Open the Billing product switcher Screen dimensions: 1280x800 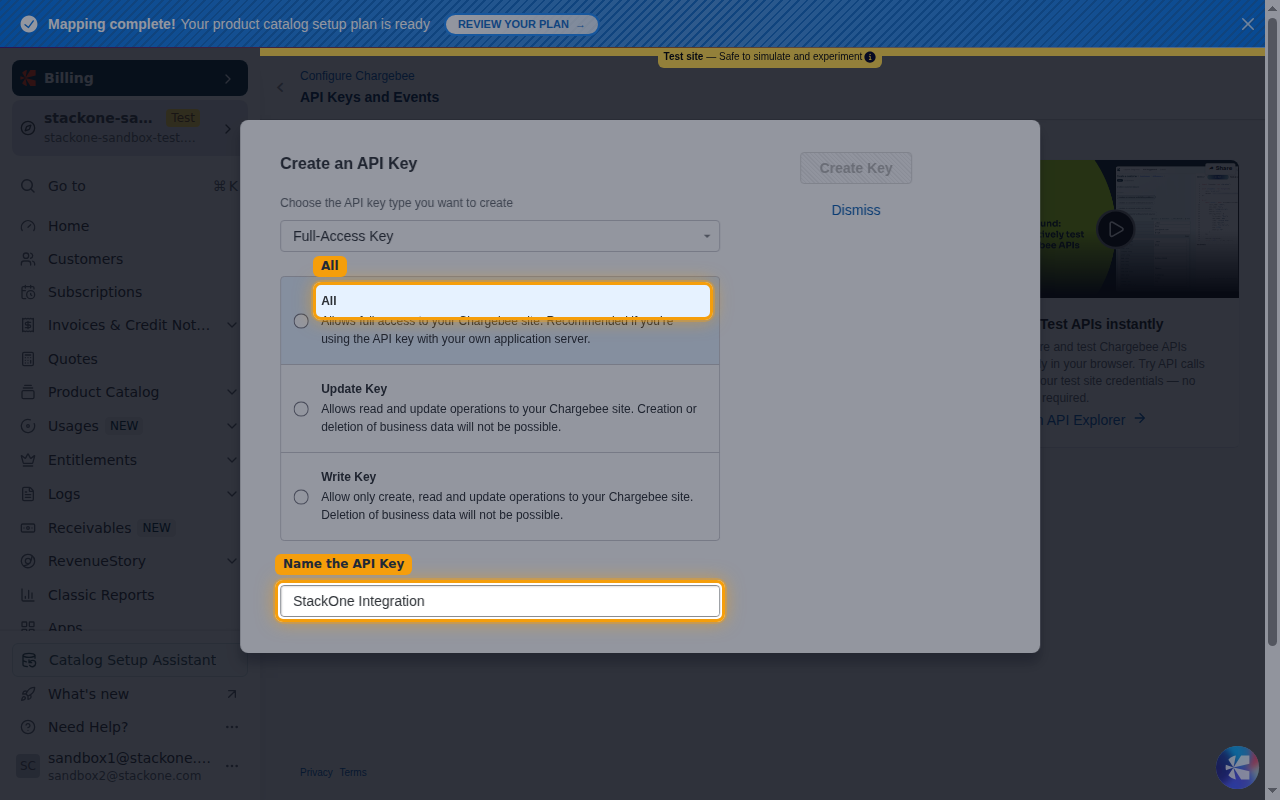point(130,78)
